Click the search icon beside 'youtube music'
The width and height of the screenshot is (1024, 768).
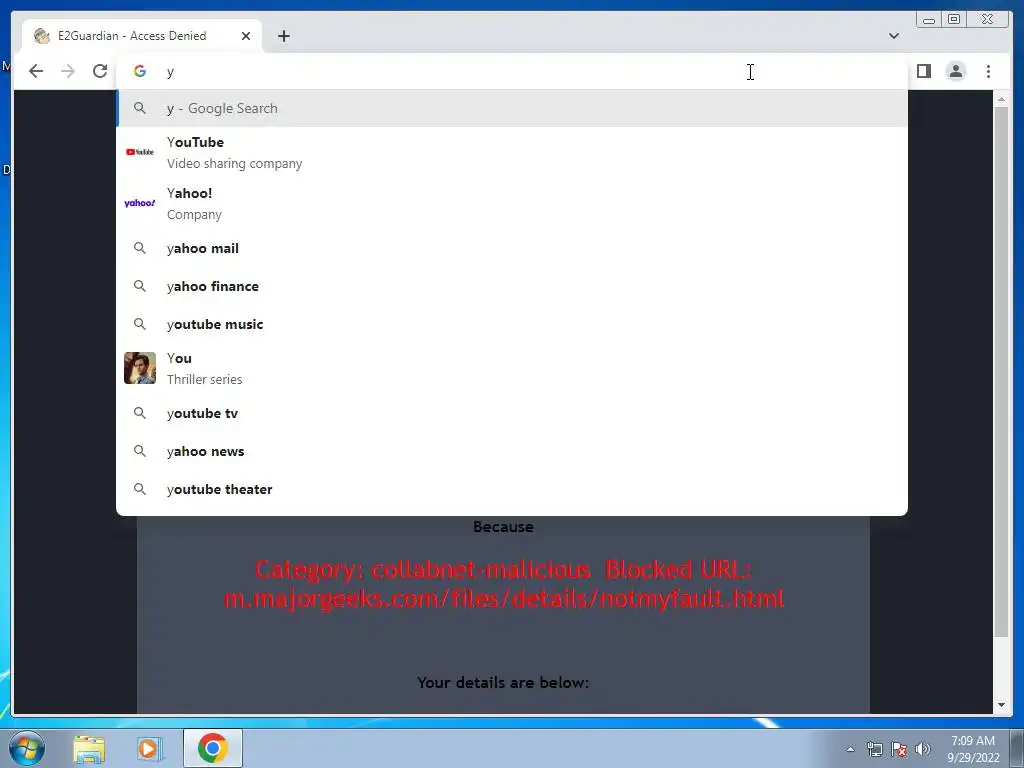[x=140, y=324]
